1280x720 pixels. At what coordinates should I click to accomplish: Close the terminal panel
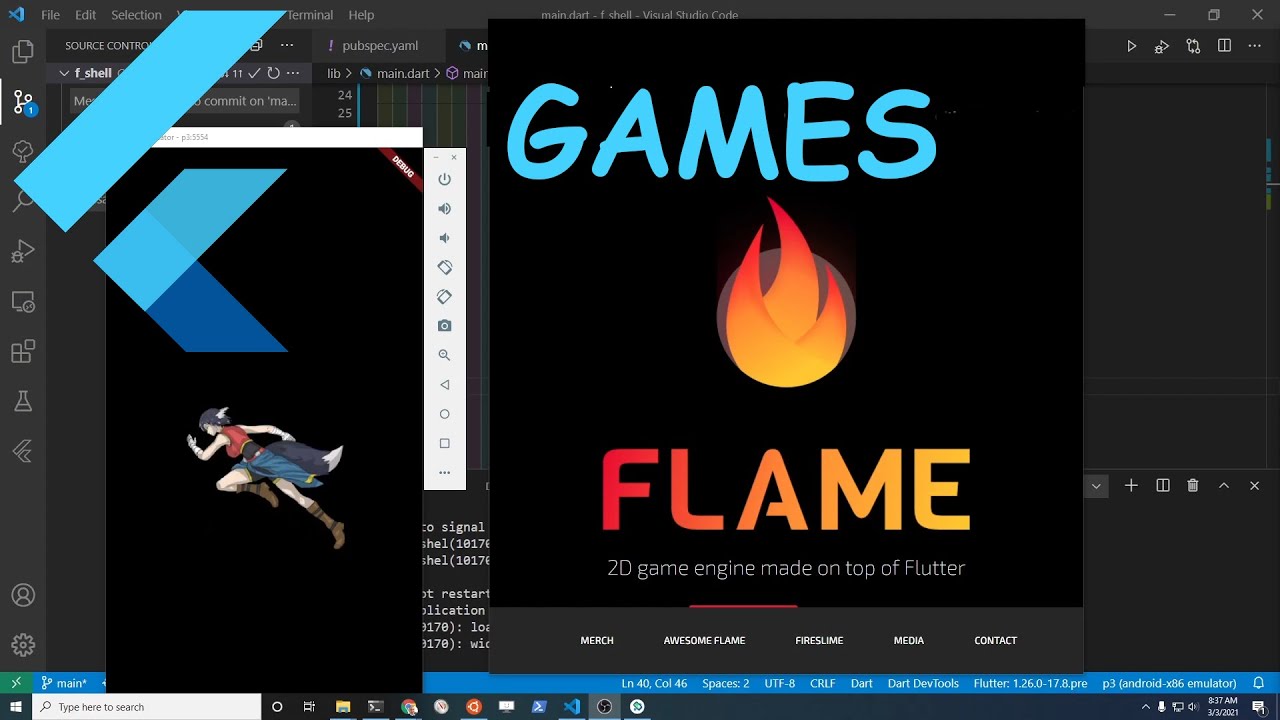[1255, 485]
